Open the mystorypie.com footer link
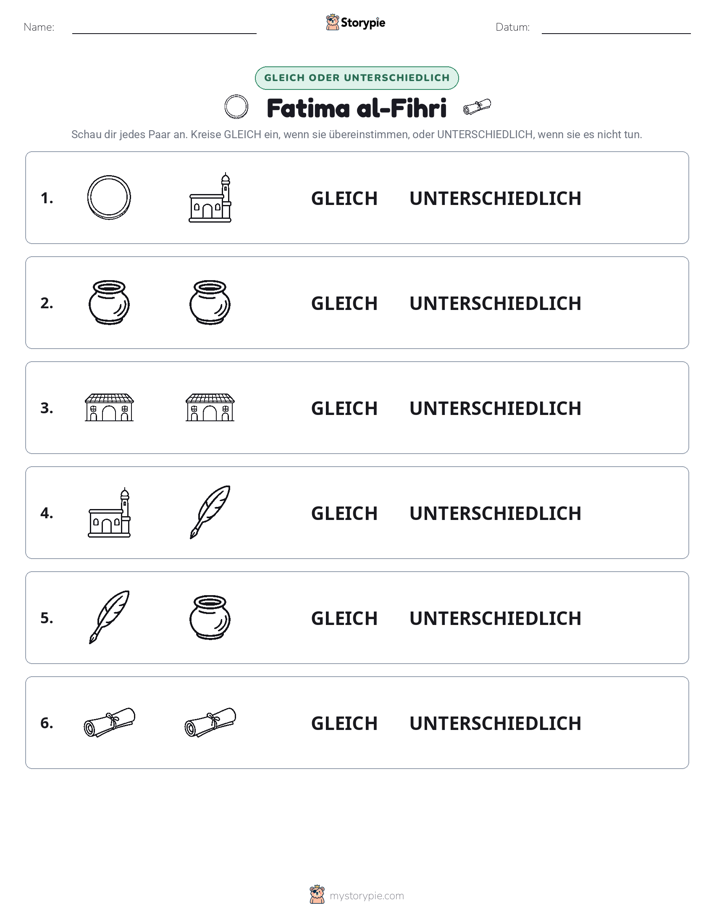 366,896
